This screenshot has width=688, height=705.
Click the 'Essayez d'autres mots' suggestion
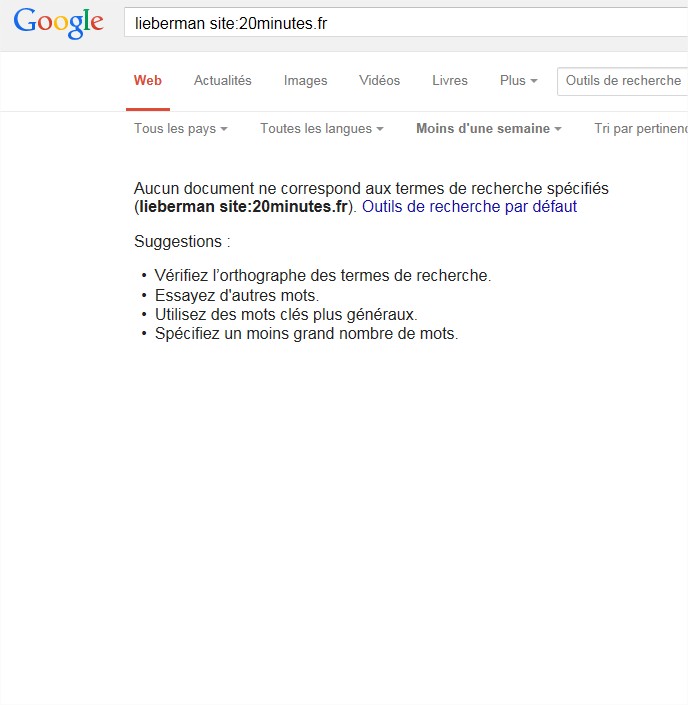coord(237,295)
